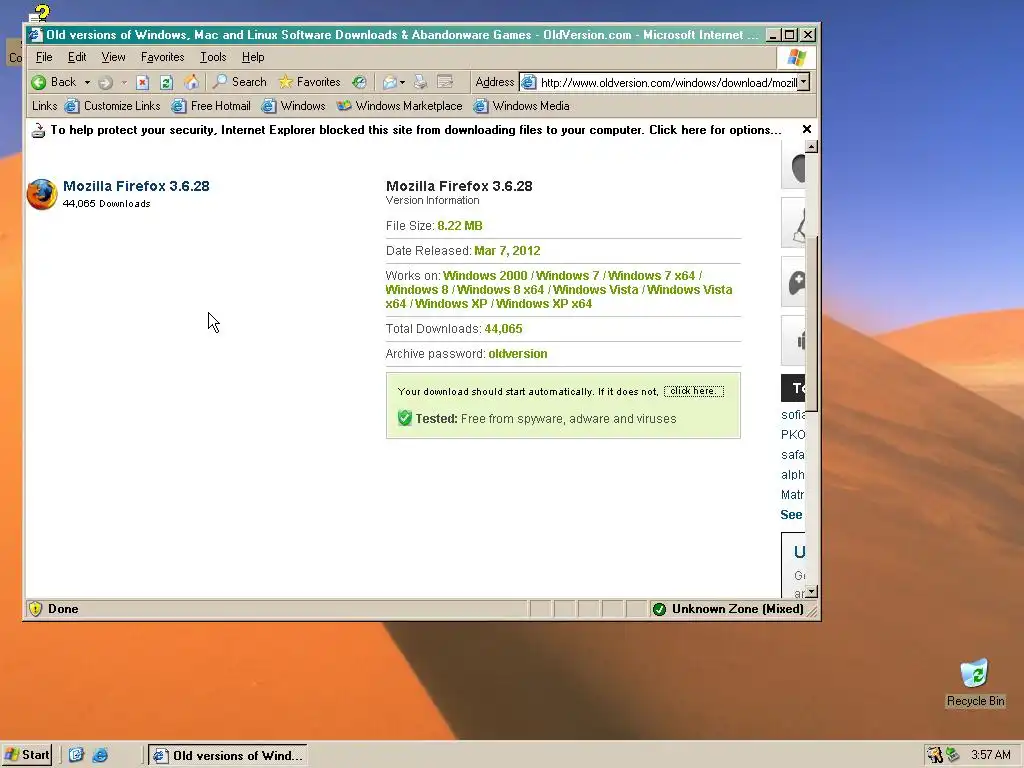The height and width of the screenshot is (768, 1024).
Task: Open the File menu
Action: click(x=44, y=57)
